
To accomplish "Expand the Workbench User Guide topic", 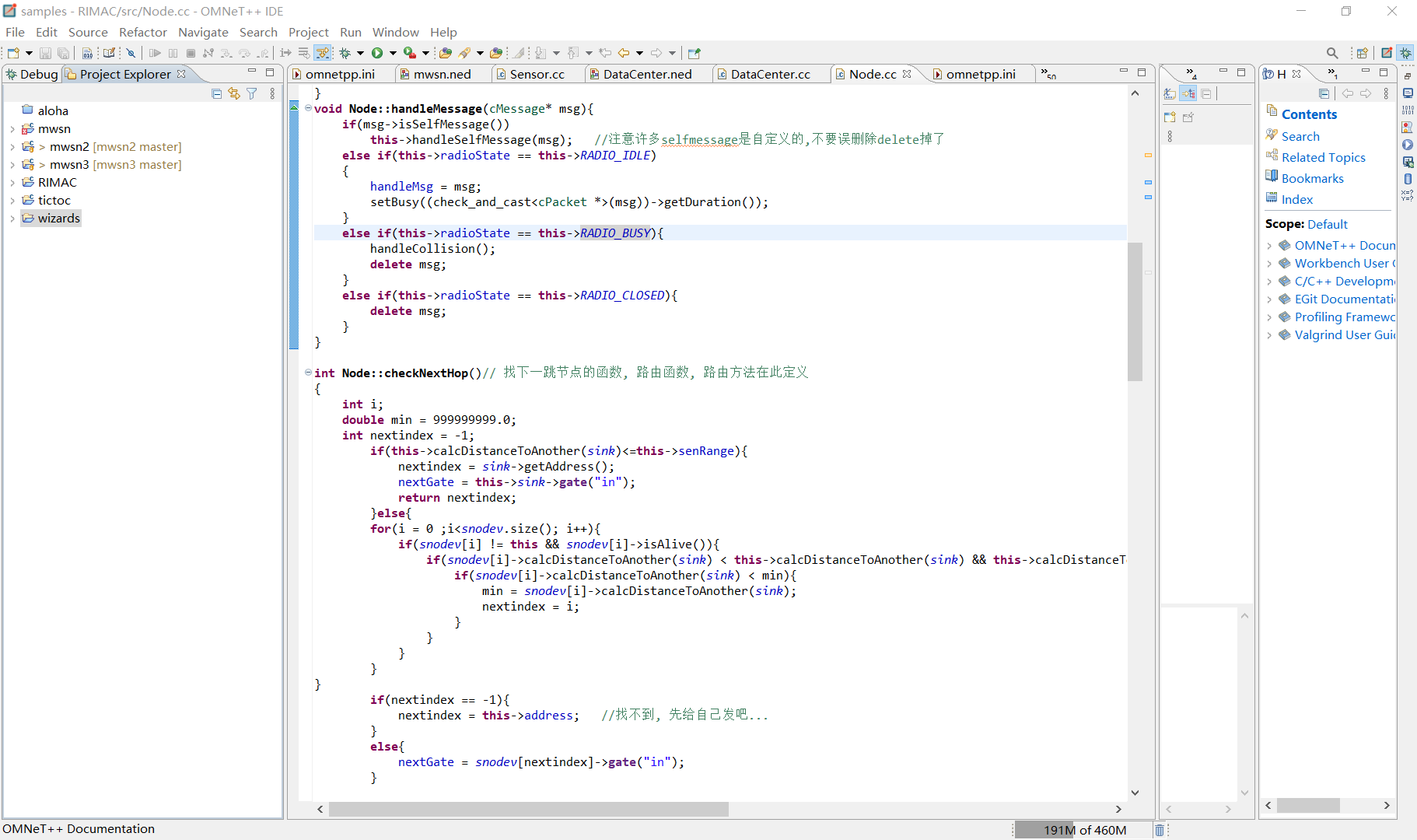I will click(x=1269, y=264).
